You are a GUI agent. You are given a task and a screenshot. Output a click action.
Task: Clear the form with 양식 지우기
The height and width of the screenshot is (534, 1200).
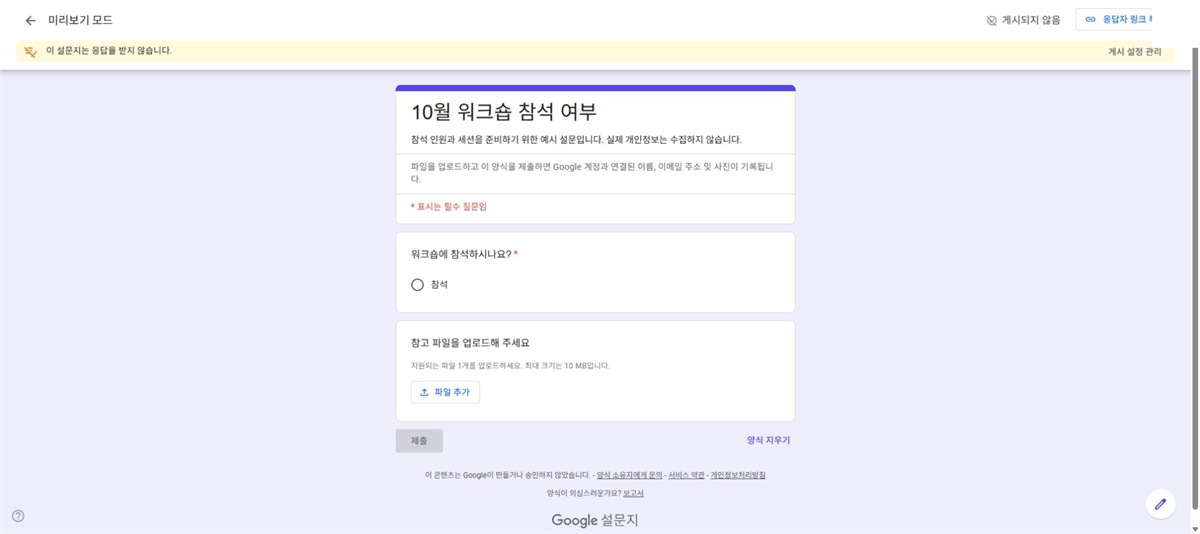pos(768,440)
